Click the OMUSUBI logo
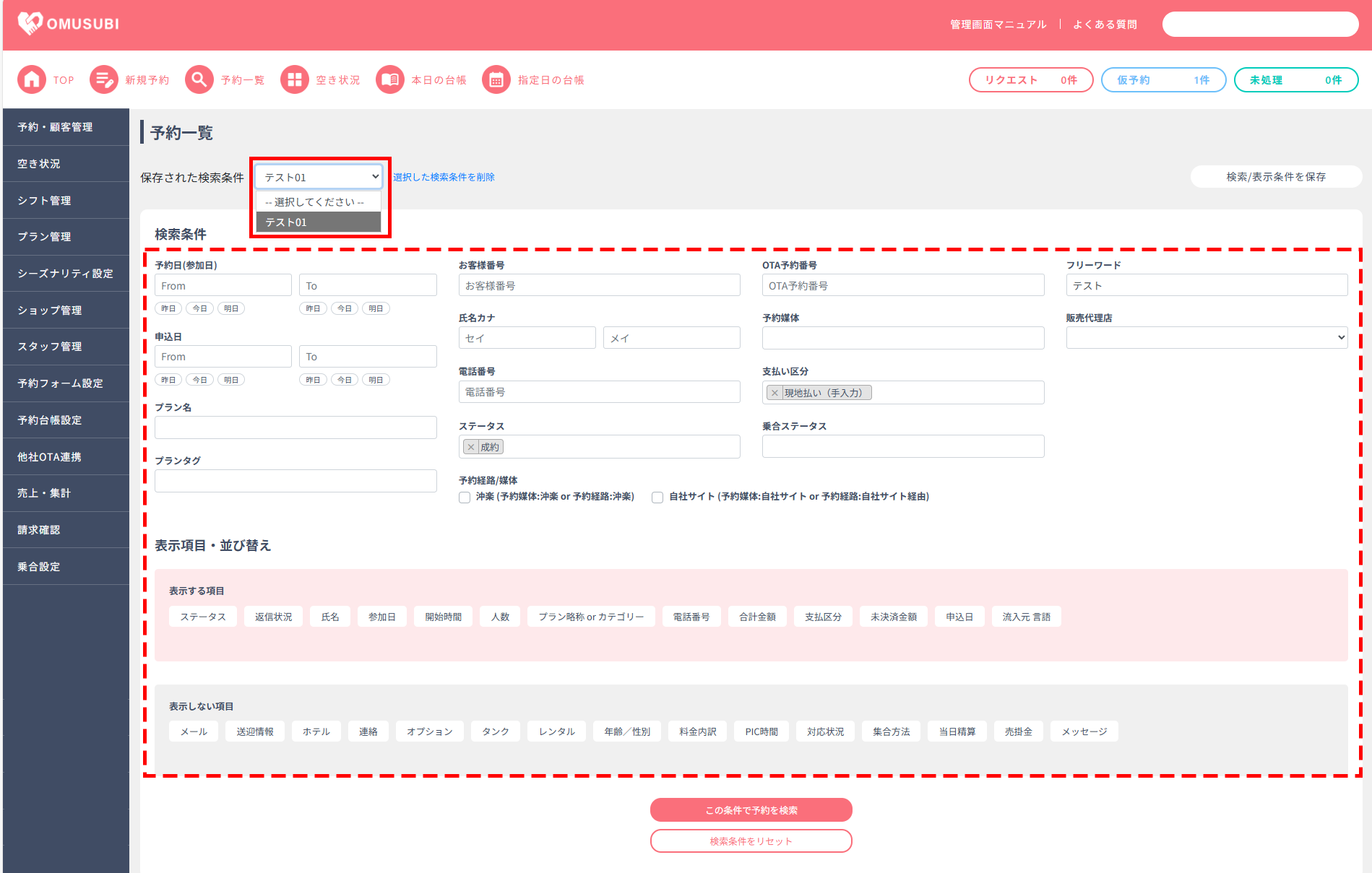The image size is (1372, 873). point(69,24)
